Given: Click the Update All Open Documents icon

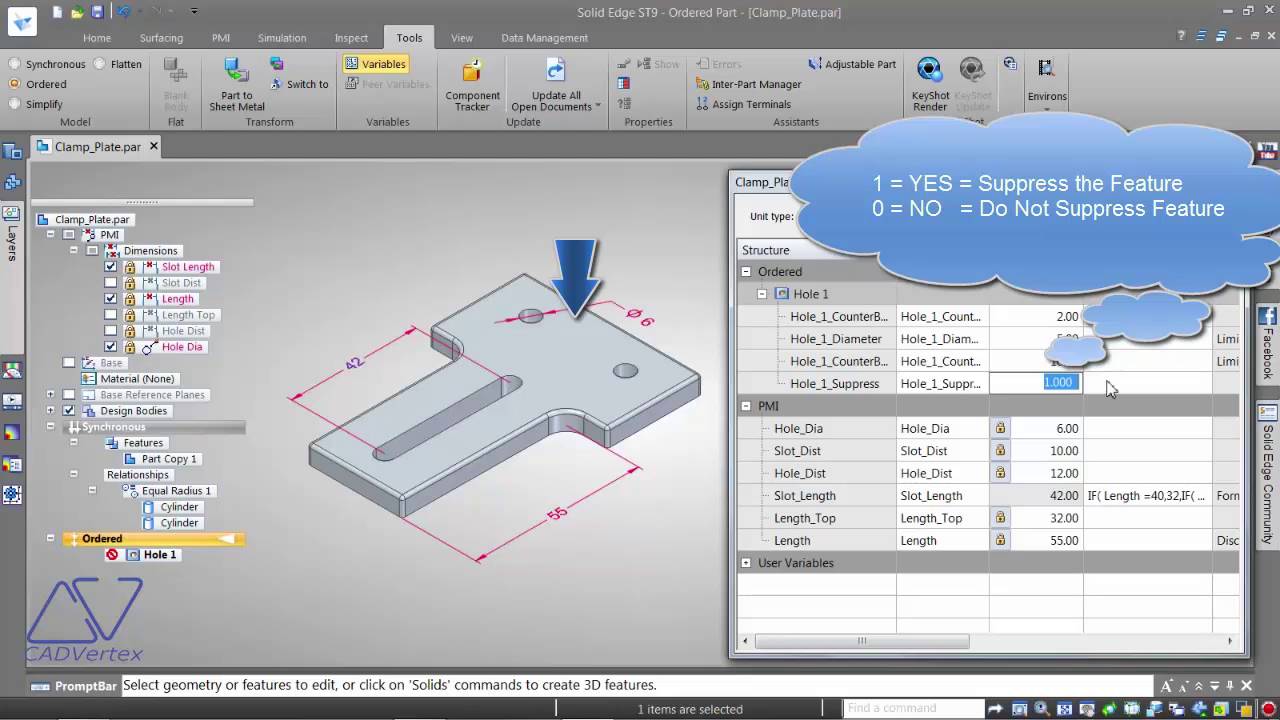Looking at the screenshot, I should pos(556,71).
